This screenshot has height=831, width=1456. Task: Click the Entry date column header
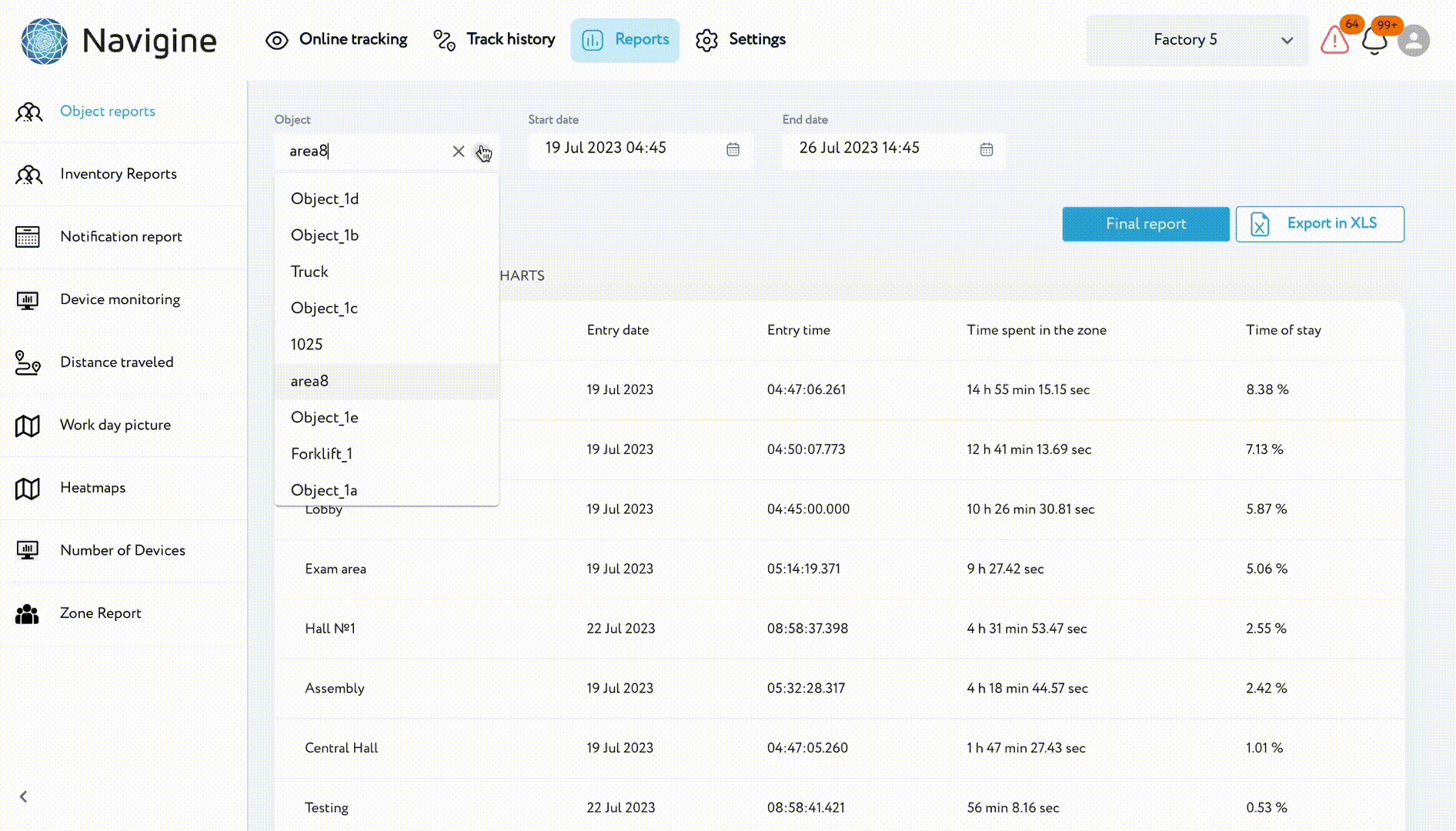tap(618, 330)
